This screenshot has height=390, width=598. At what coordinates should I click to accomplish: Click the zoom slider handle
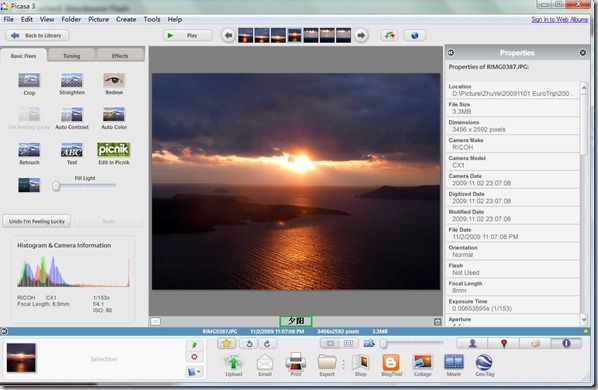tap(384, 343)
